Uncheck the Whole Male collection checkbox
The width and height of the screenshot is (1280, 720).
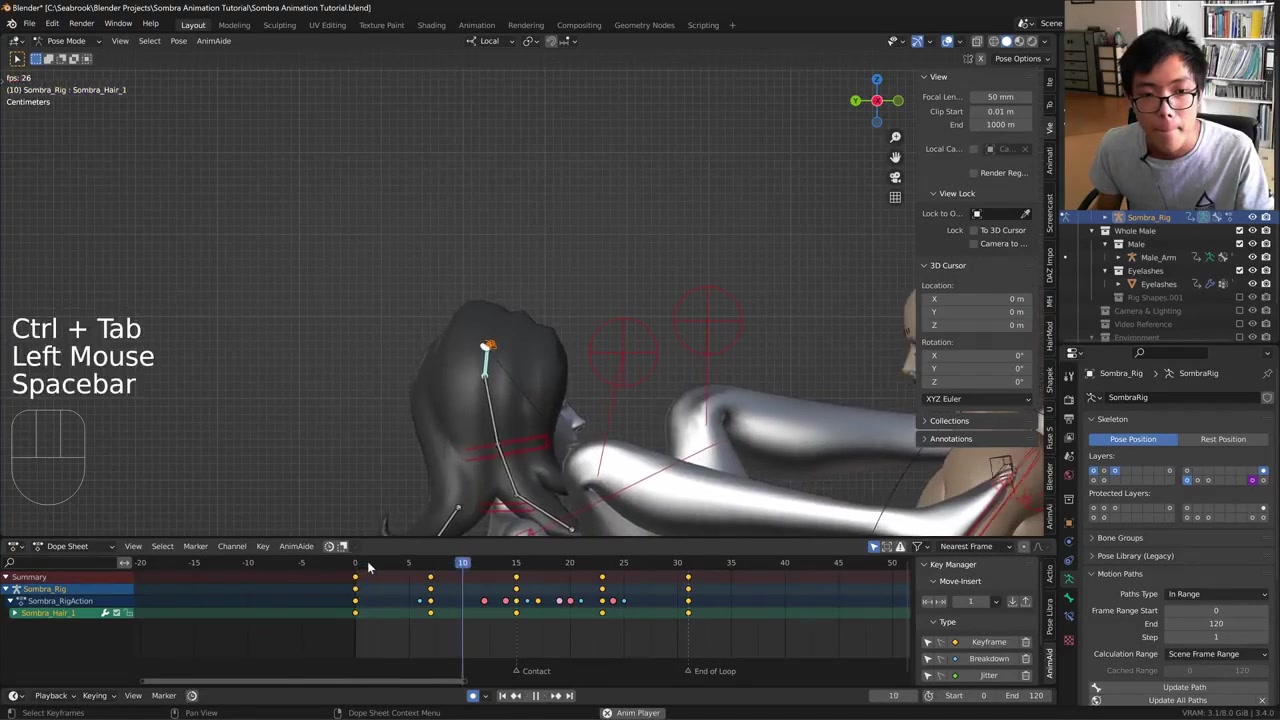tap(1239, 231)
